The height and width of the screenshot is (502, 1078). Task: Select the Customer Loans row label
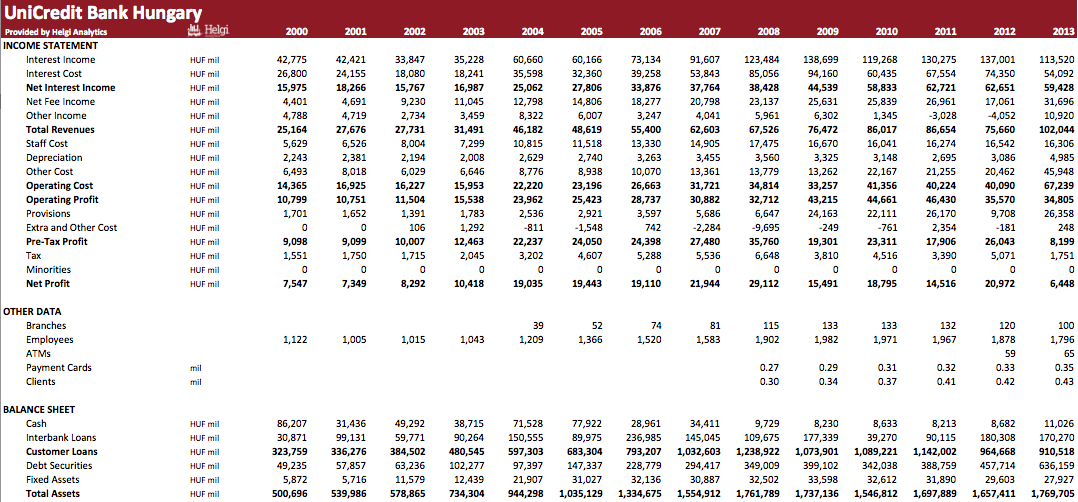click(62, 452)
